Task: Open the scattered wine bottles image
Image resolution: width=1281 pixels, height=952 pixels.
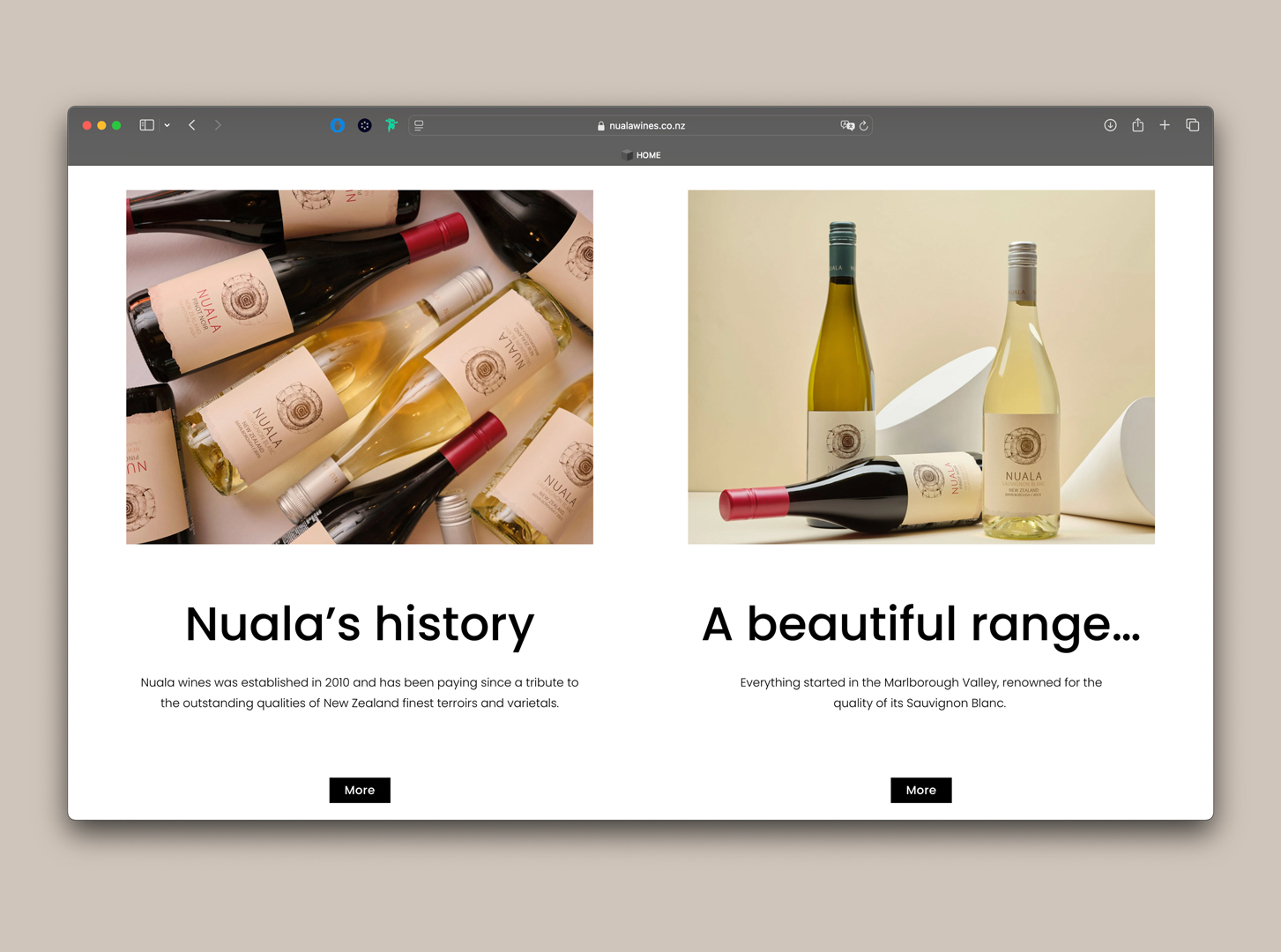Action: 360,367
